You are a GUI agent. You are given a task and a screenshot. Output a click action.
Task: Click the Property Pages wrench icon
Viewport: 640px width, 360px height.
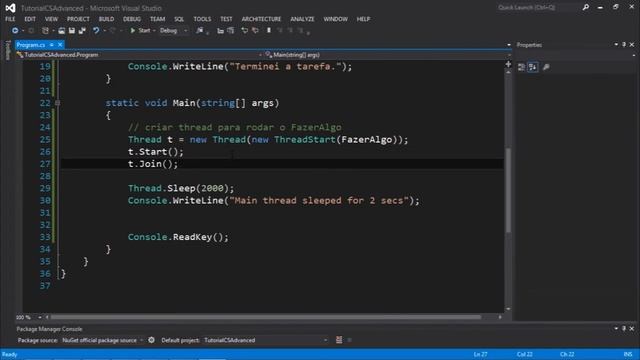pyautogui.click(x=546, y=67)
